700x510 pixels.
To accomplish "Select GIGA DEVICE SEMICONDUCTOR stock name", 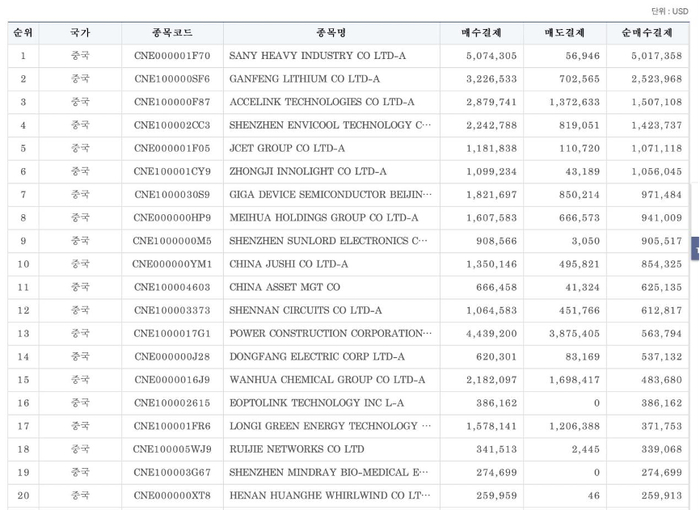I will 330,195.
